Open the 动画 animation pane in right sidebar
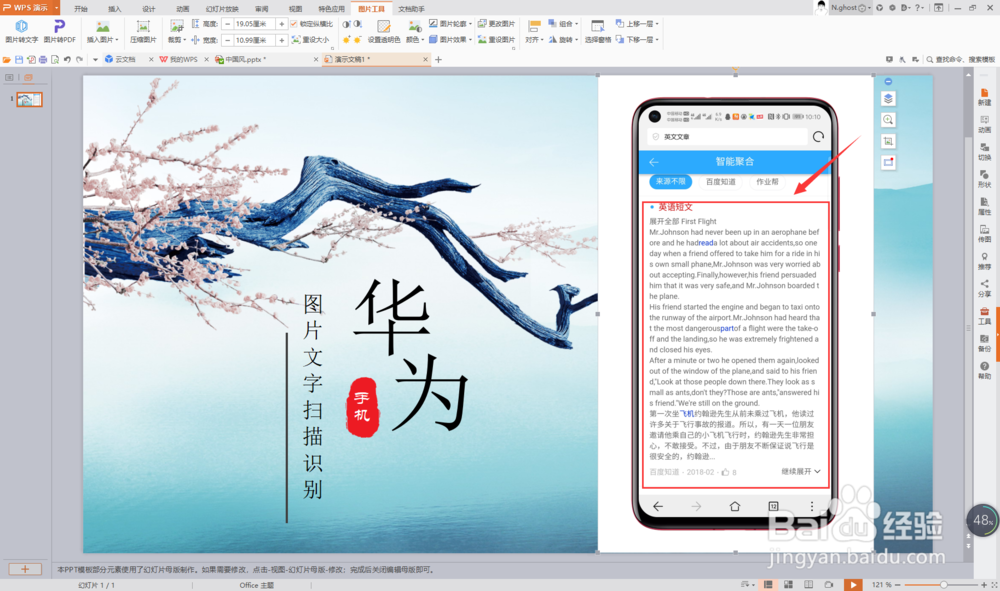 coord(984,124)
